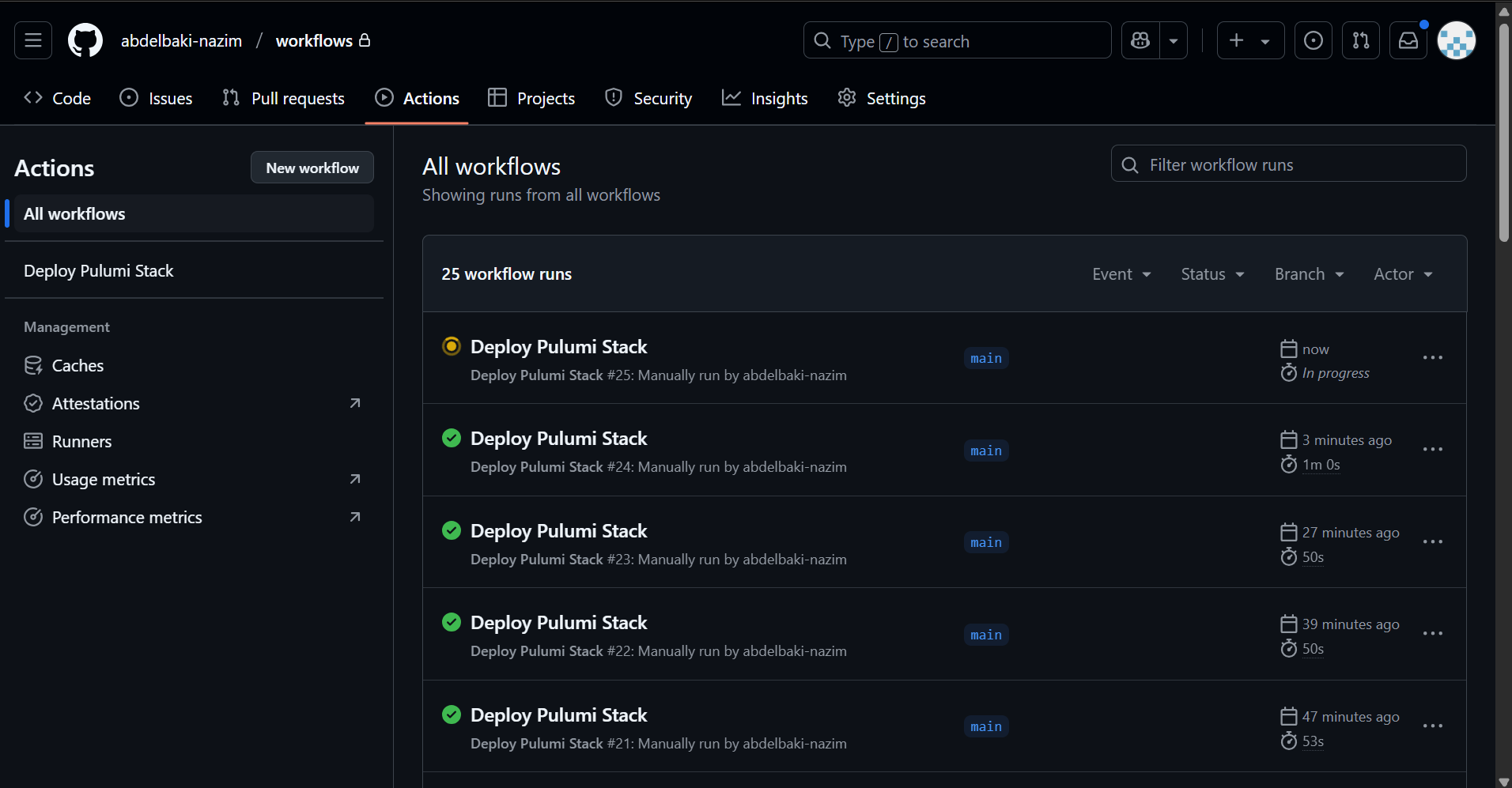Switch to the Pull requests tab

pos(284,98)
